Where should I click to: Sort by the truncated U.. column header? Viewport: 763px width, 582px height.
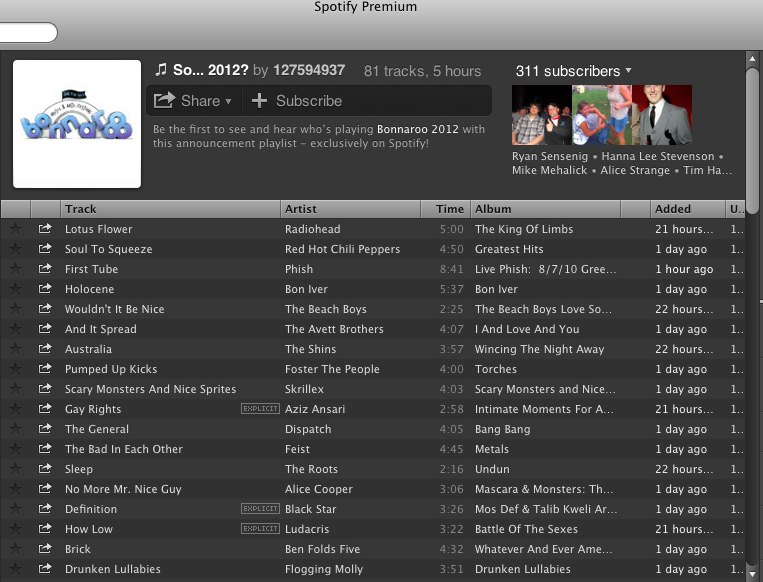pos(735,209)
